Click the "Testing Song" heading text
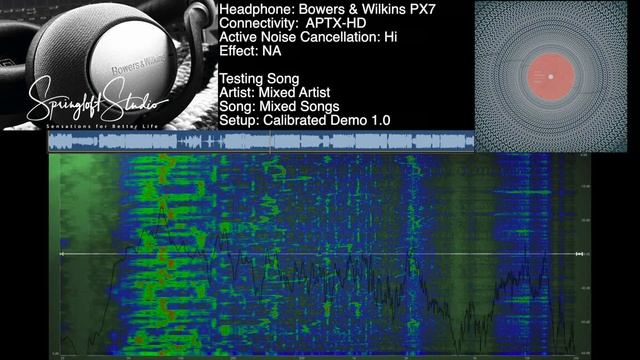640x360 pixels. [x=259, y=79]
